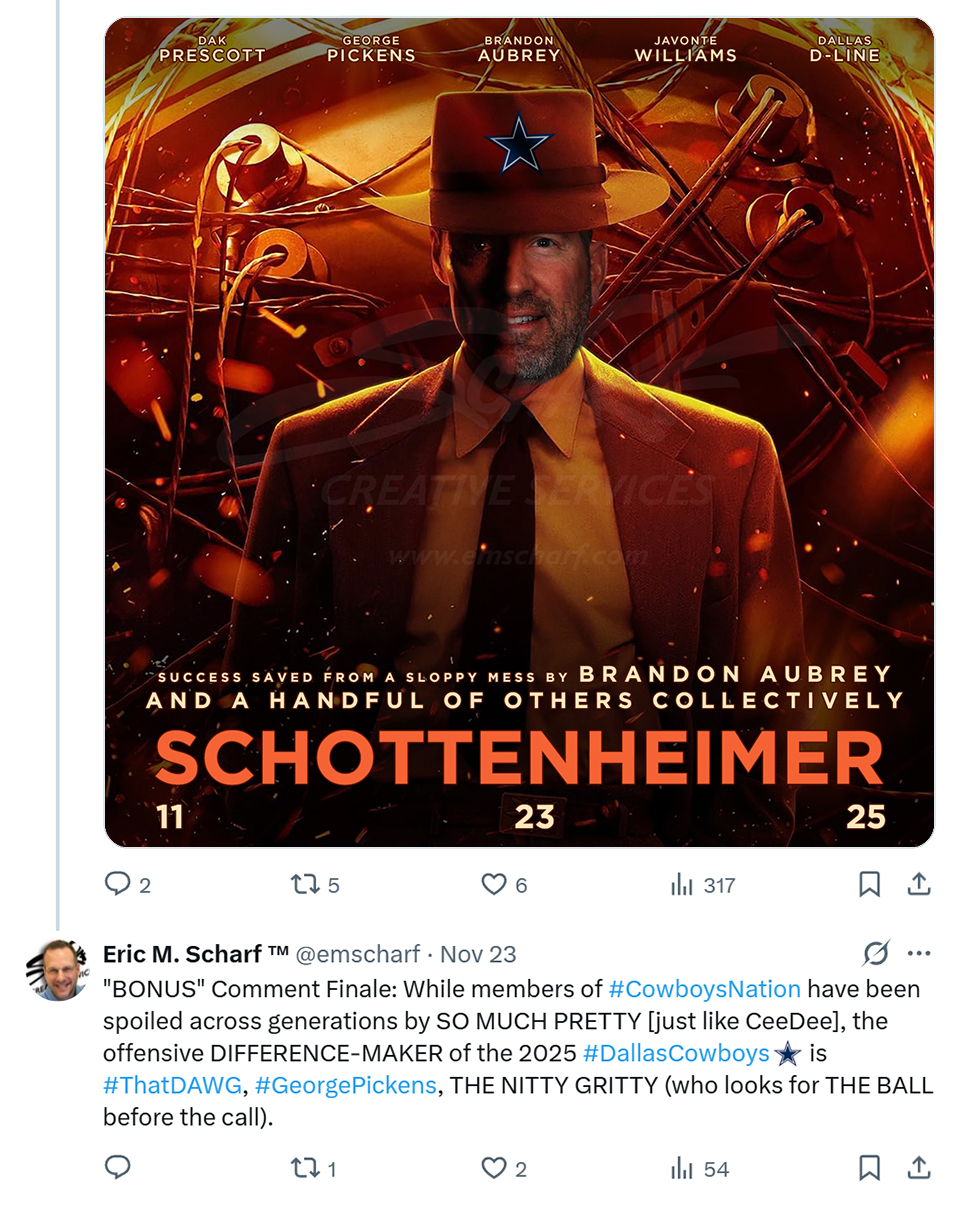Like the BONUS Comment Finale tweet
Image resolution: width=960 pixels, height=1207 pixels.
tap(494, 1167)
